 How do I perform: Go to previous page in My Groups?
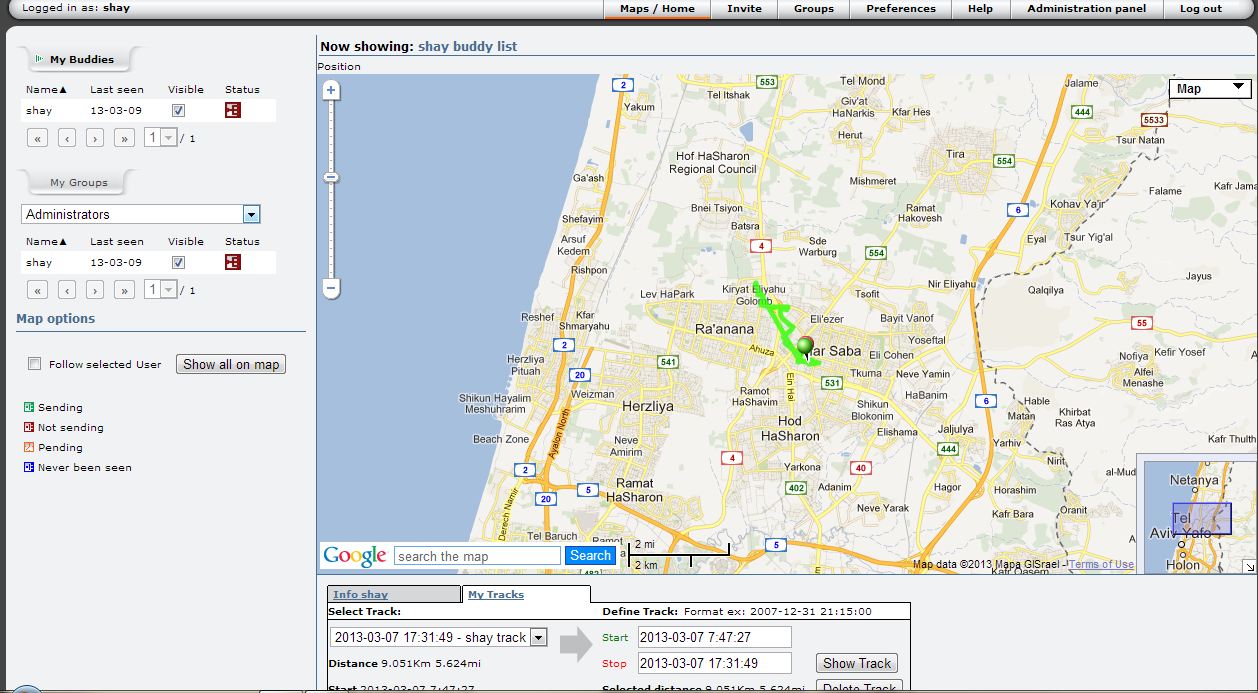[67, 290]
